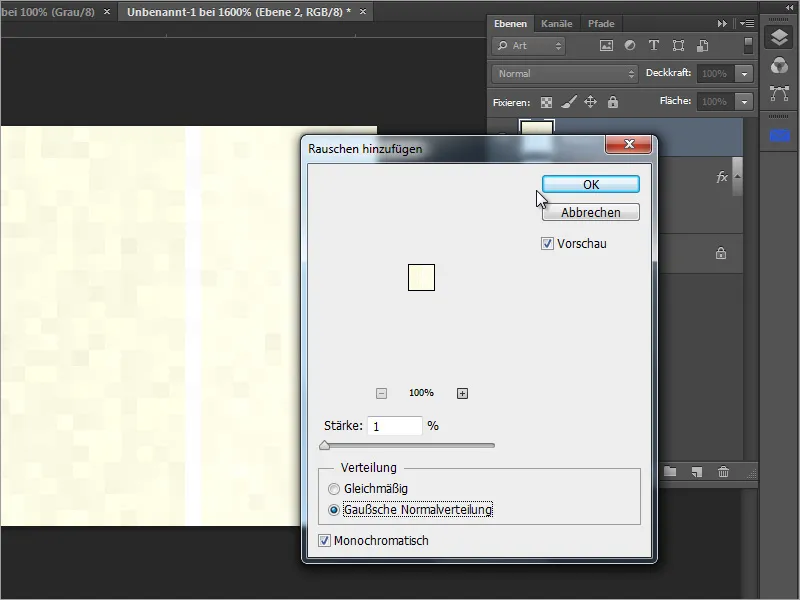Open the Normal blend mode dropdown

coord(565,73)
